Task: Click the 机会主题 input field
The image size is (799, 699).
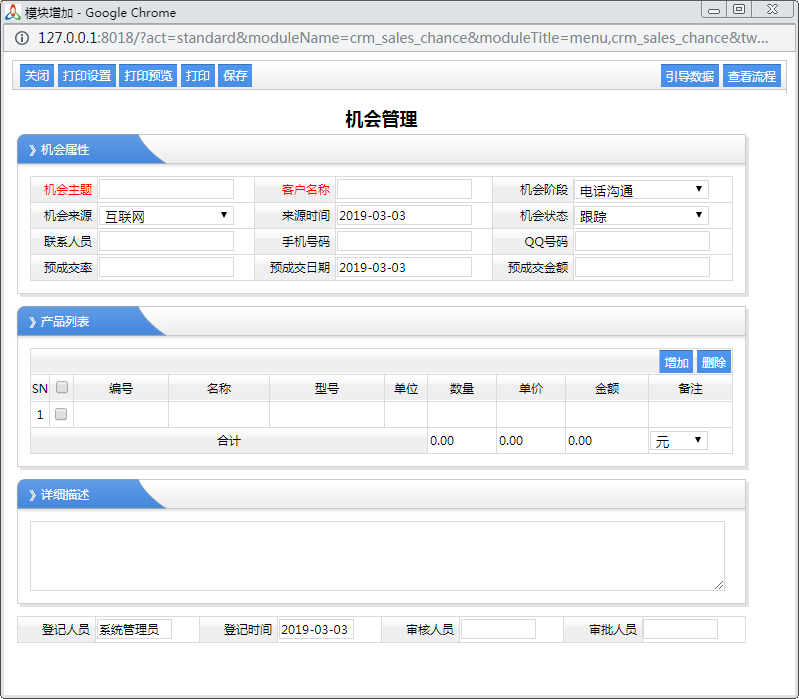Action: pyautogui.click(x=166, y=190)
